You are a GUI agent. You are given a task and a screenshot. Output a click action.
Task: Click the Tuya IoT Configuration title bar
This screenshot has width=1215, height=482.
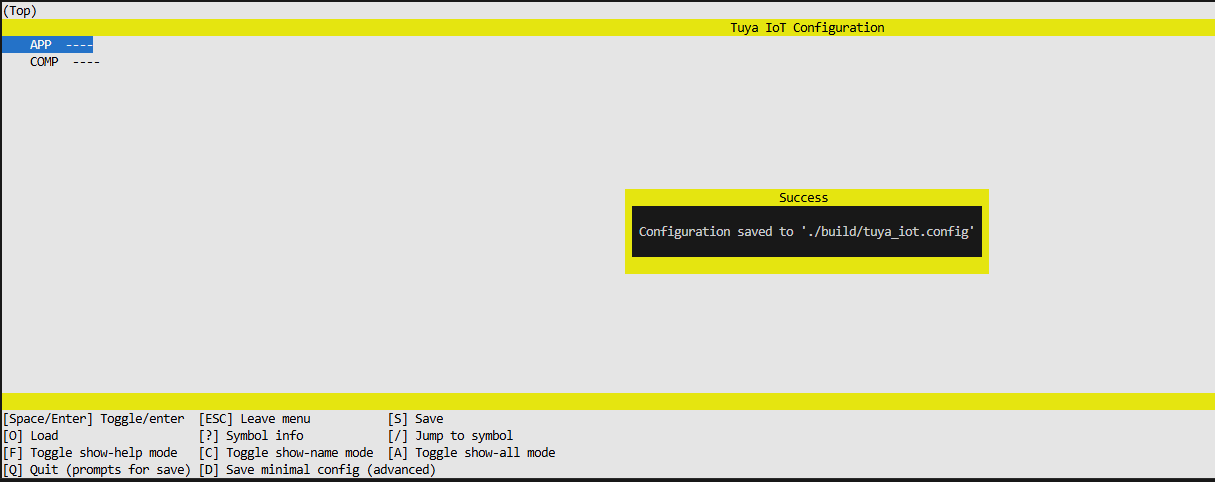pos(807,28)
